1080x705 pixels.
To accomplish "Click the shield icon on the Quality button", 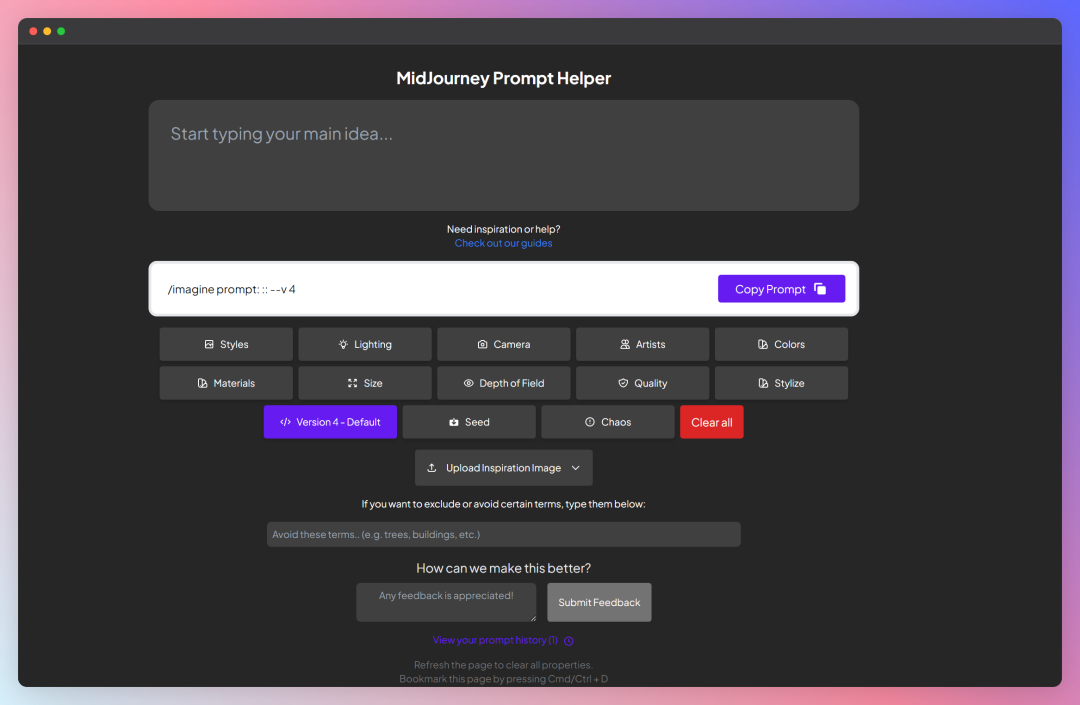I will (623, 383).
